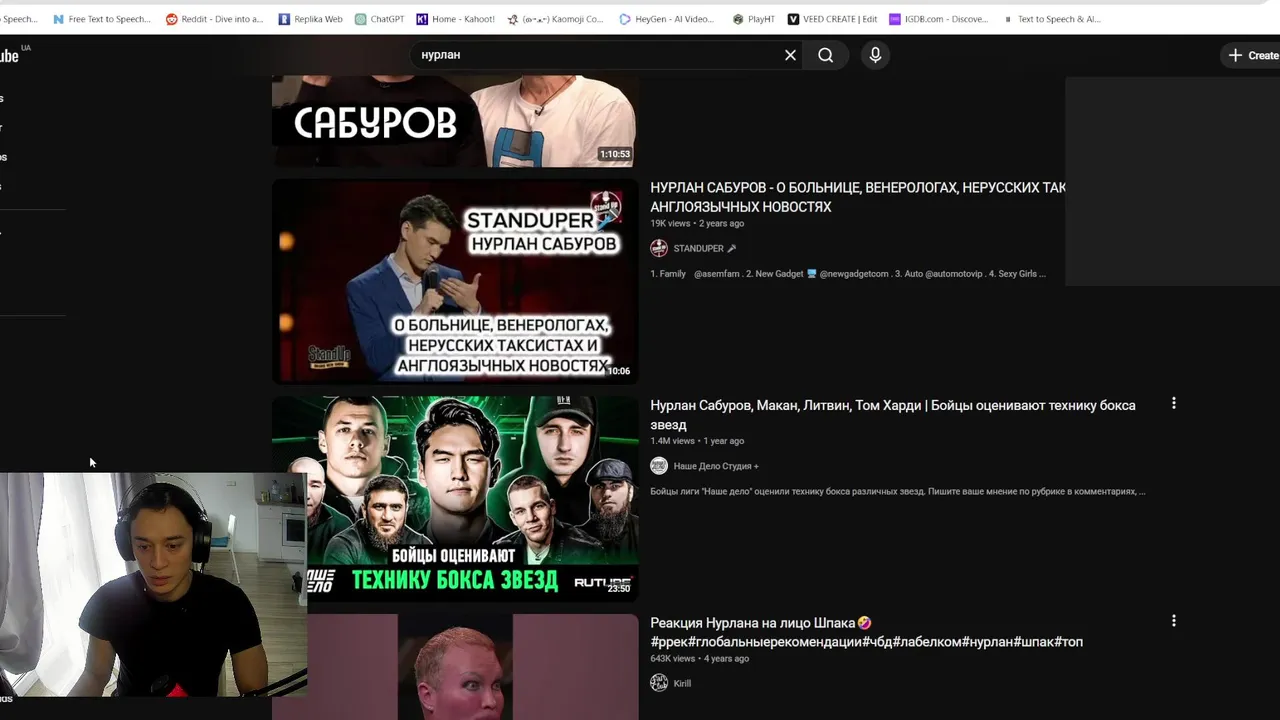Open the Kaomoji bookmark

tap(556, 19)
